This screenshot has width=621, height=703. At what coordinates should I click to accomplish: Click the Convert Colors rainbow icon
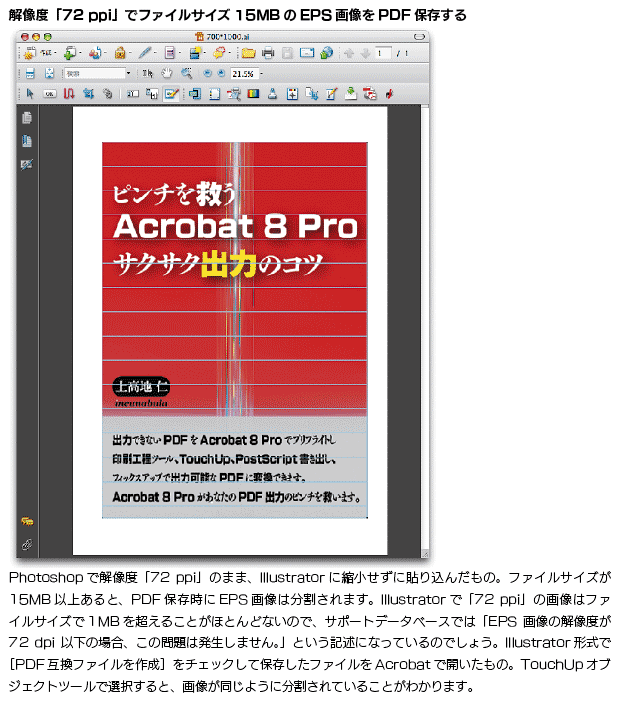coord(253,93)
